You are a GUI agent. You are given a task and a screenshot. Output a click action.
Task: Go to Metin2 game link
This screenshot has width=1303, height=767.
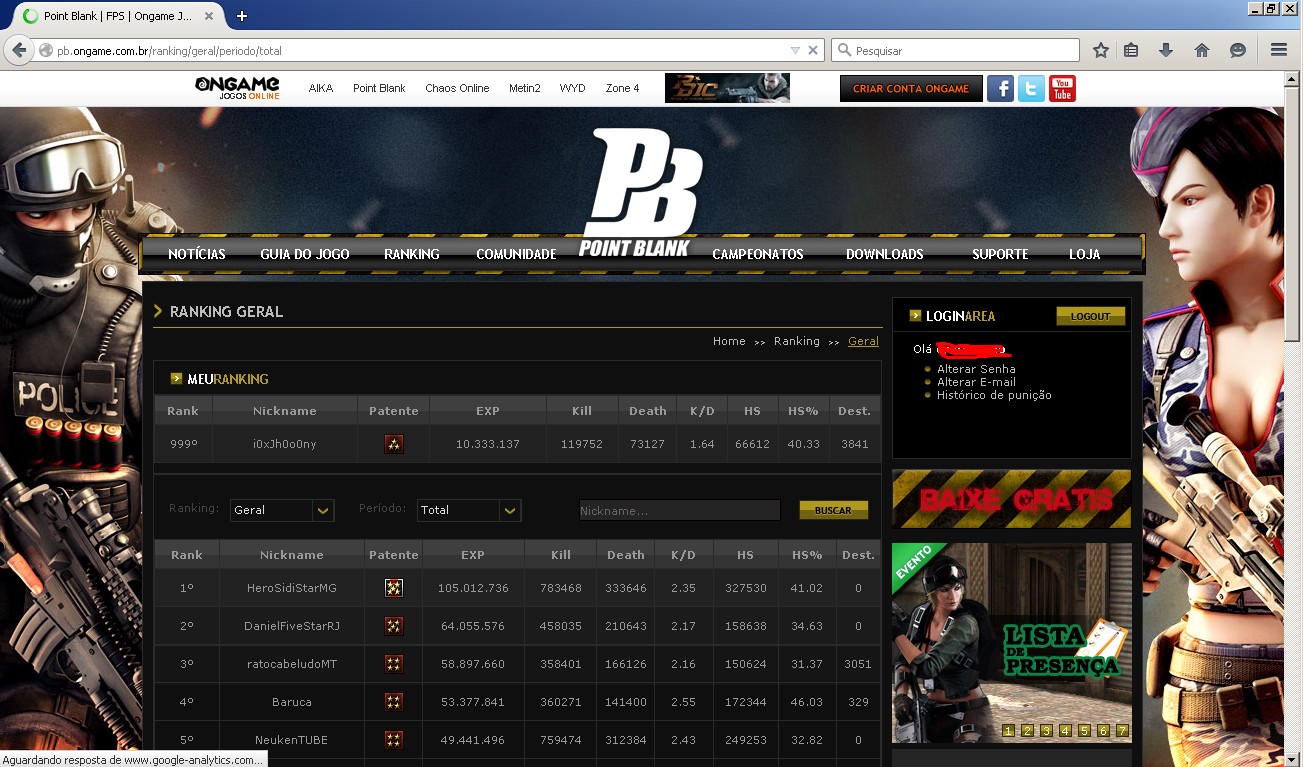[525, 88]
